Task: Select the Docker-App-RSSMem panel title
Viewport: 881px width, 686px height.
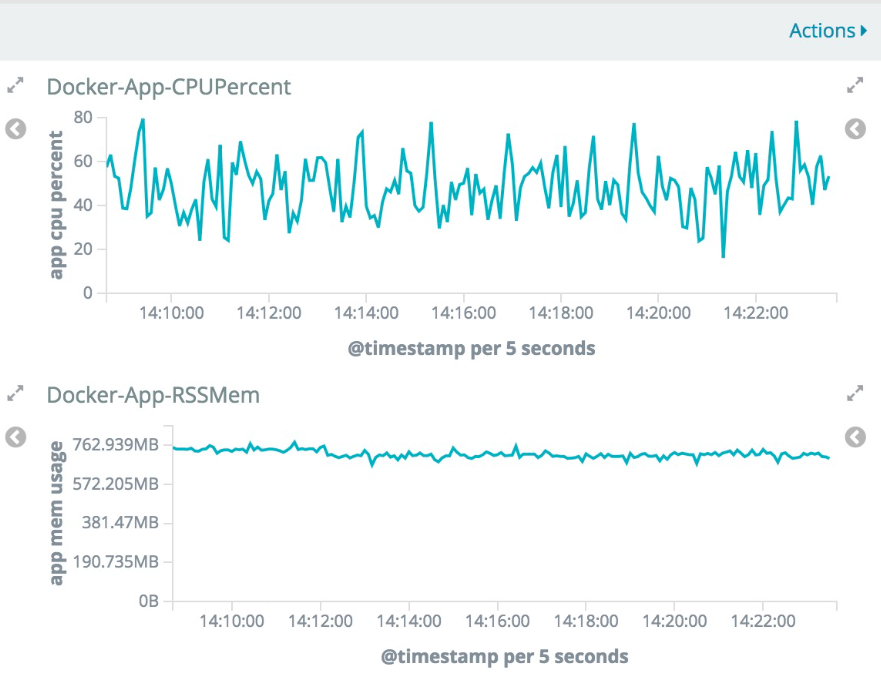Action: pos(153,395)
